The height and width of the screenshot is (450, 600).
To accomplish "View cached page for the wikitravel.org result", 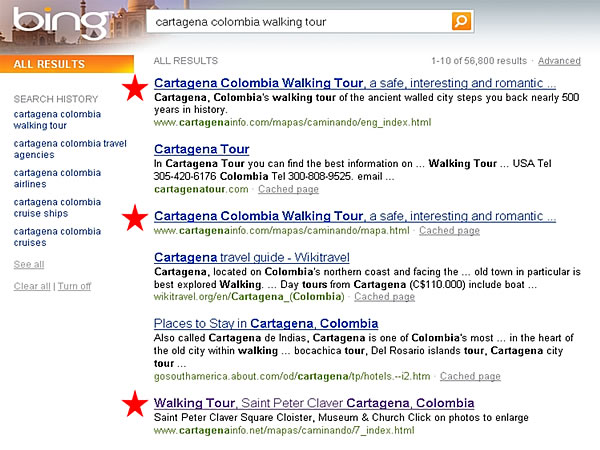I will 386,296.
